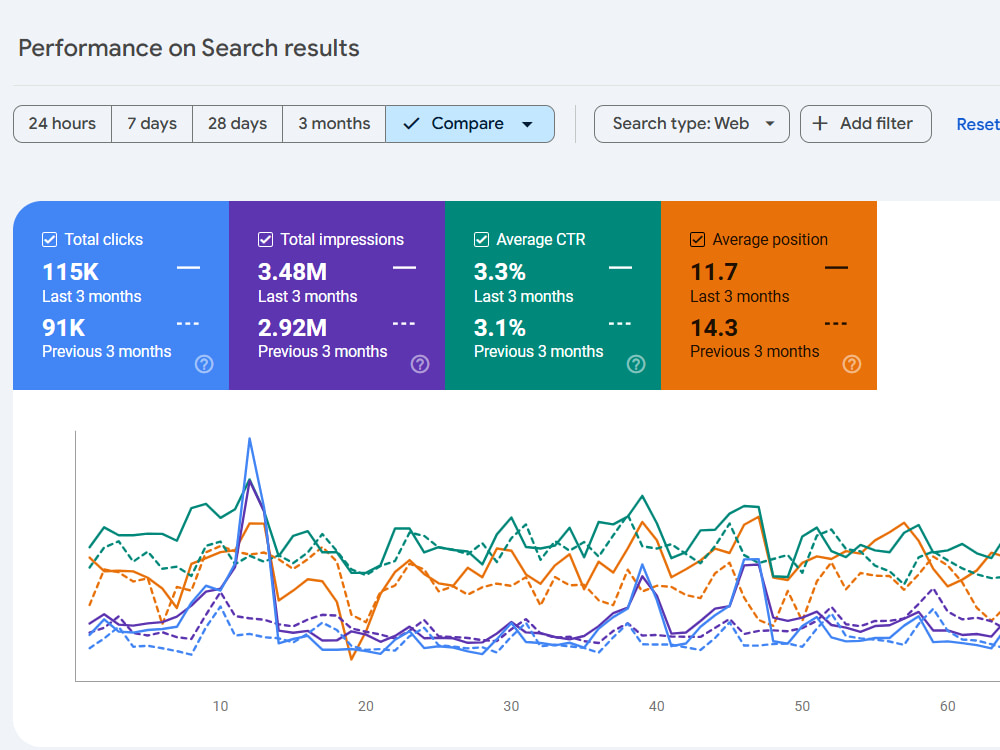This screenshot has height=750, width=1000.
Task: Click solid line legend on Total clicks card
Action: 188,268
